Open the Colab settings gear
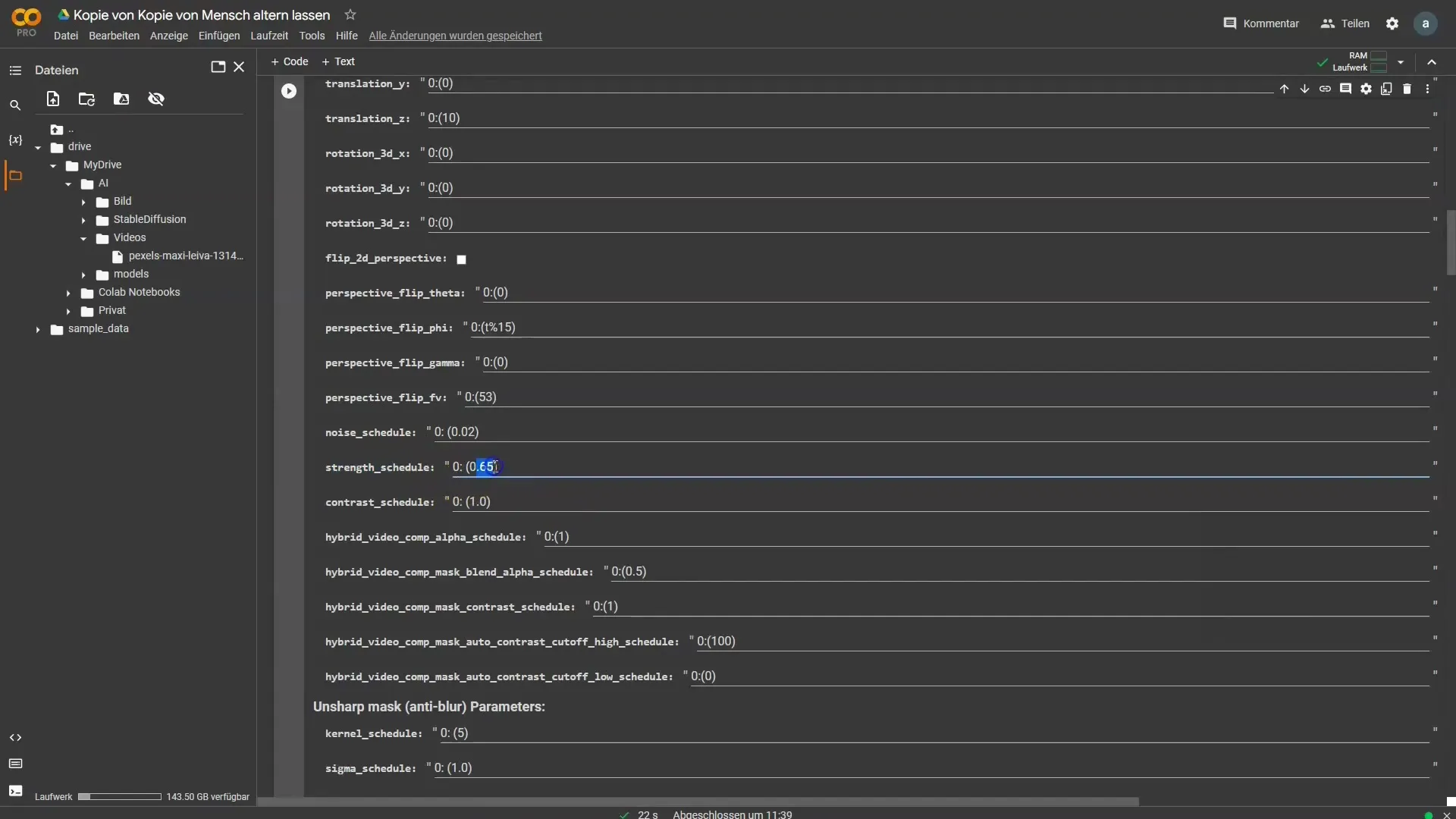Image resolution: width=1456 pixels, height=819 pixels. tap(1392, 24)
